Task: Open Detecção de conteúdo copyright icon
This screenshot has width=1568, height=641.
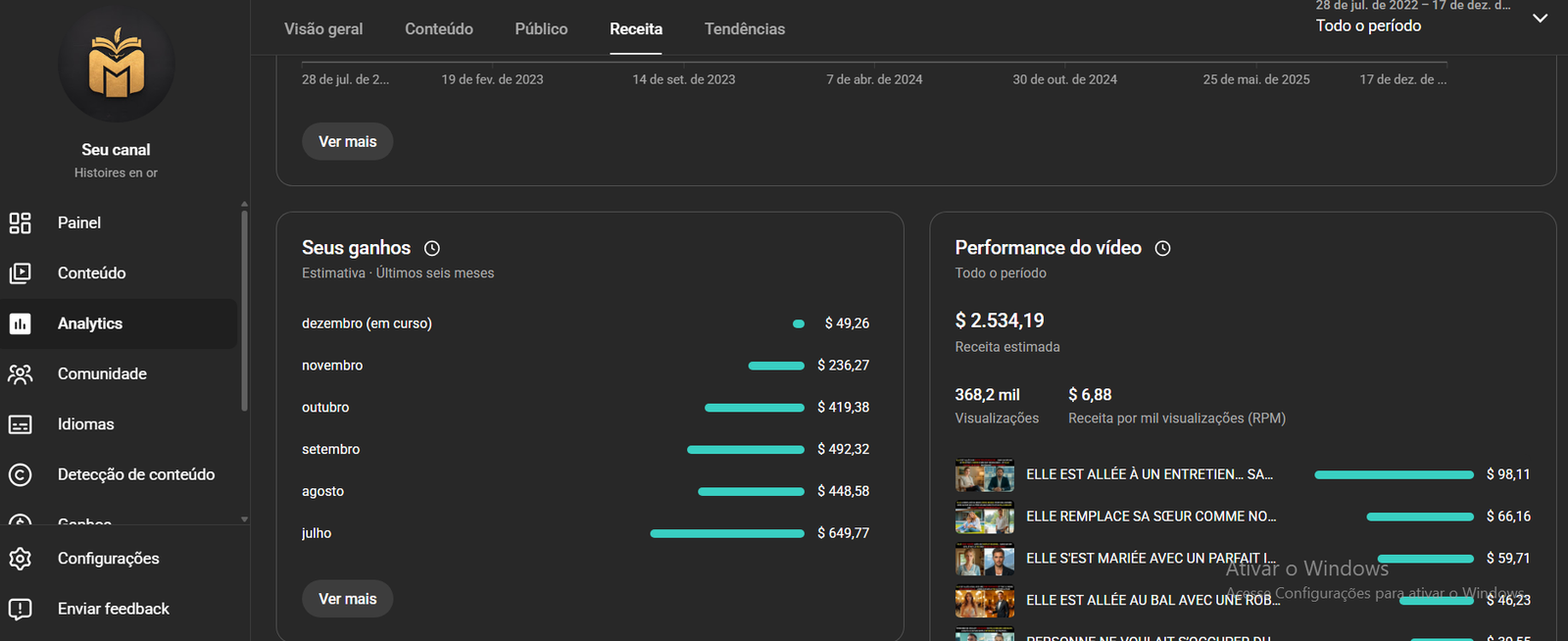Action: click(x=20, y=474)
